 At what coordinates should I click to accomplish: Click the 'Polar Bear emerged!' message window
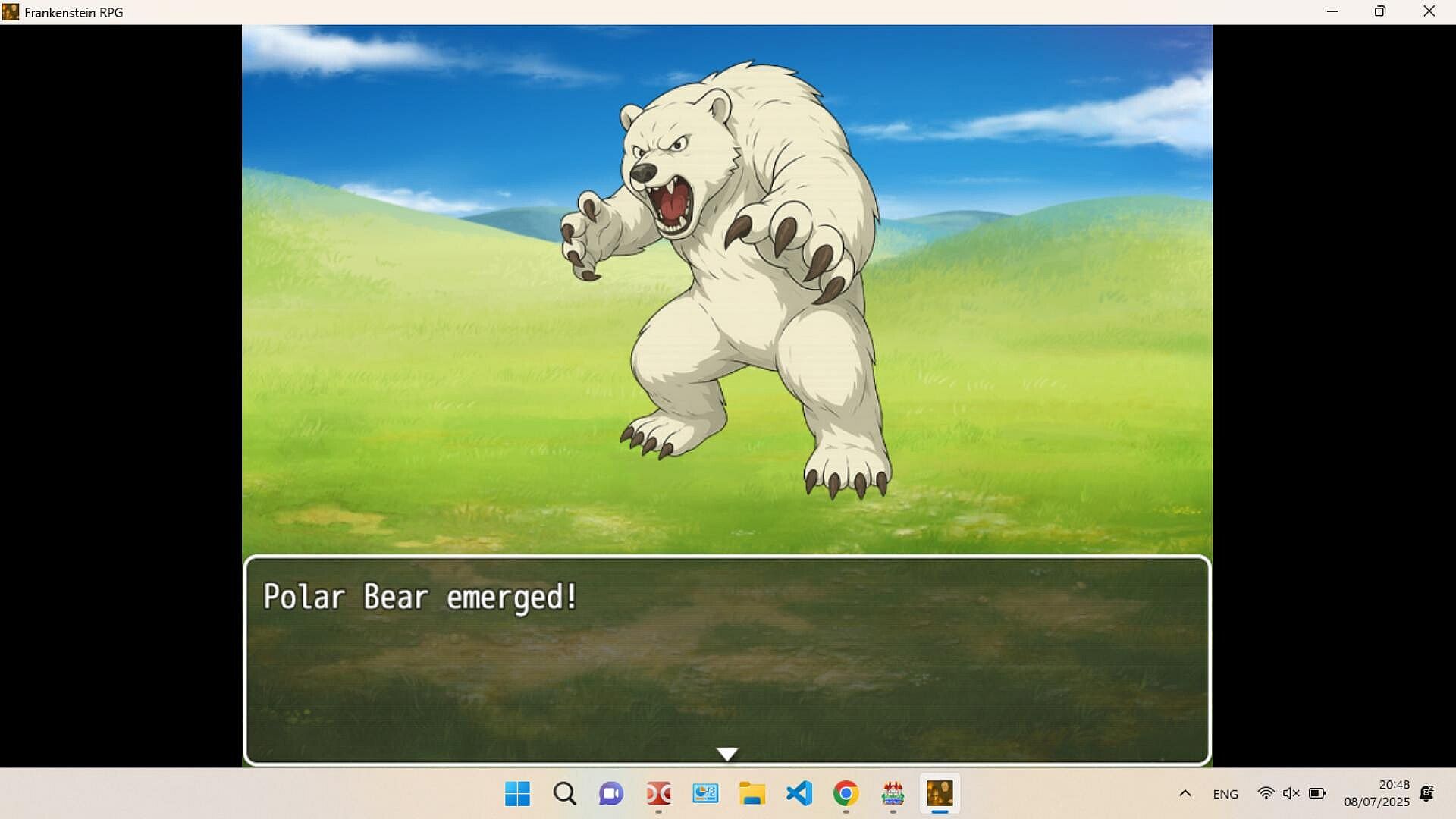tap(726, 660)
